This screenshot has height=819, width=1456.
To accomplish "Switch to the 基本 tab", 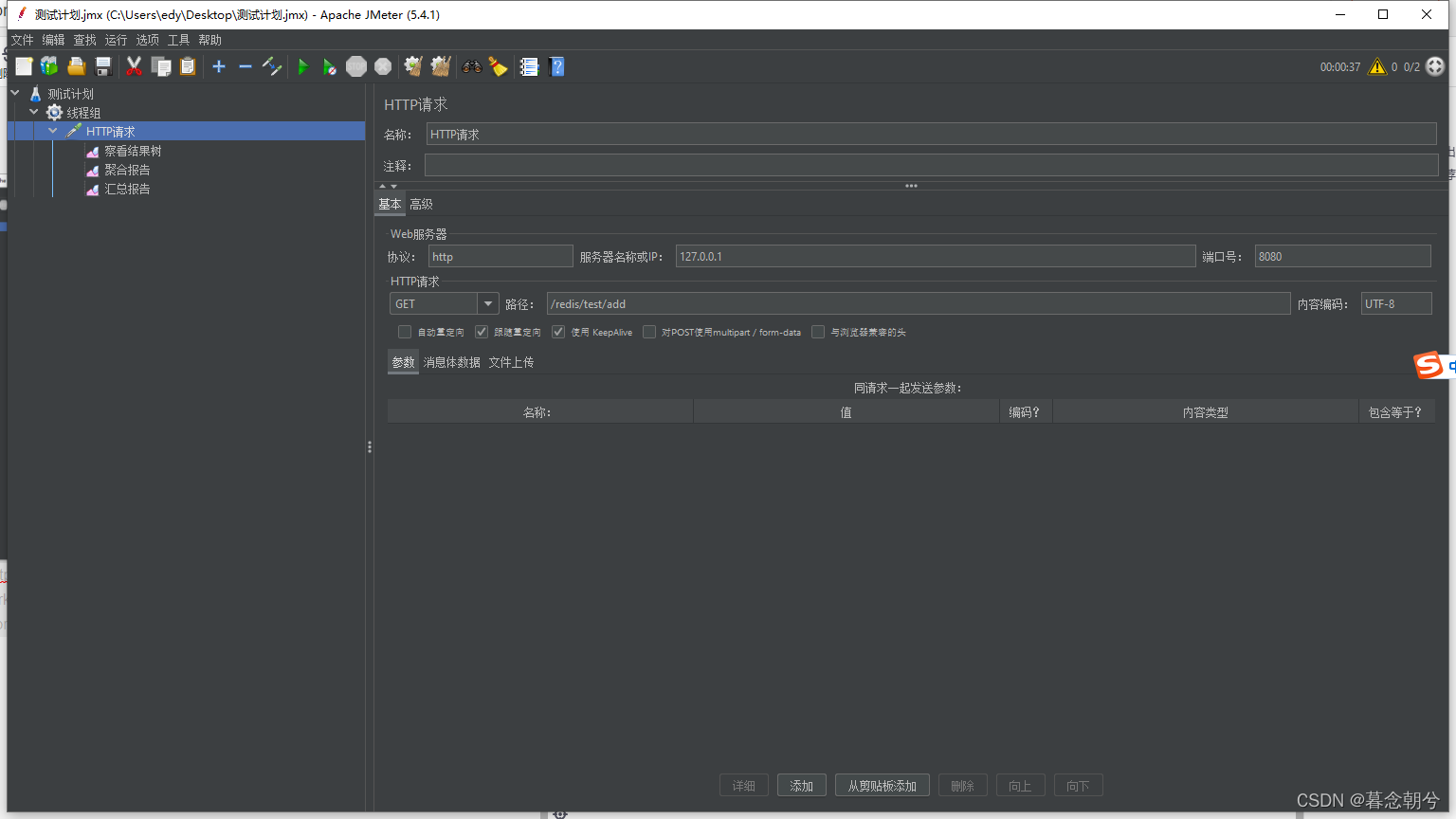I will (390, 204).
